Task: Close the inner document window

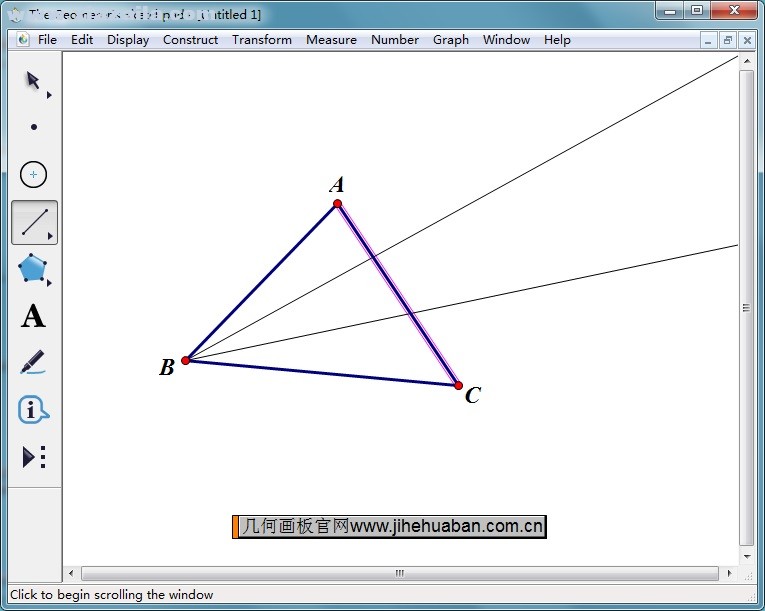Action: pos(747,41)
